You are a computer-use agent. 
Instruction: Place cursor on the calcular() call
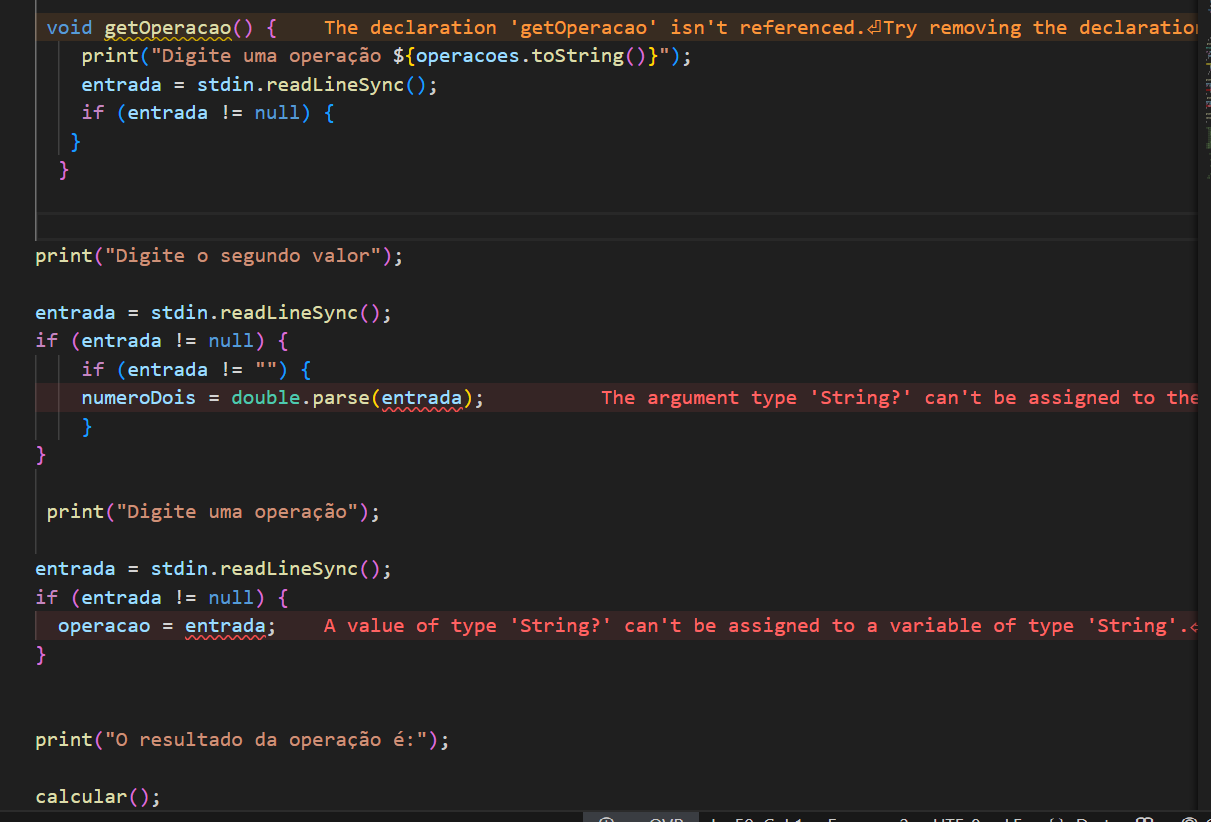tap(97, 797)
